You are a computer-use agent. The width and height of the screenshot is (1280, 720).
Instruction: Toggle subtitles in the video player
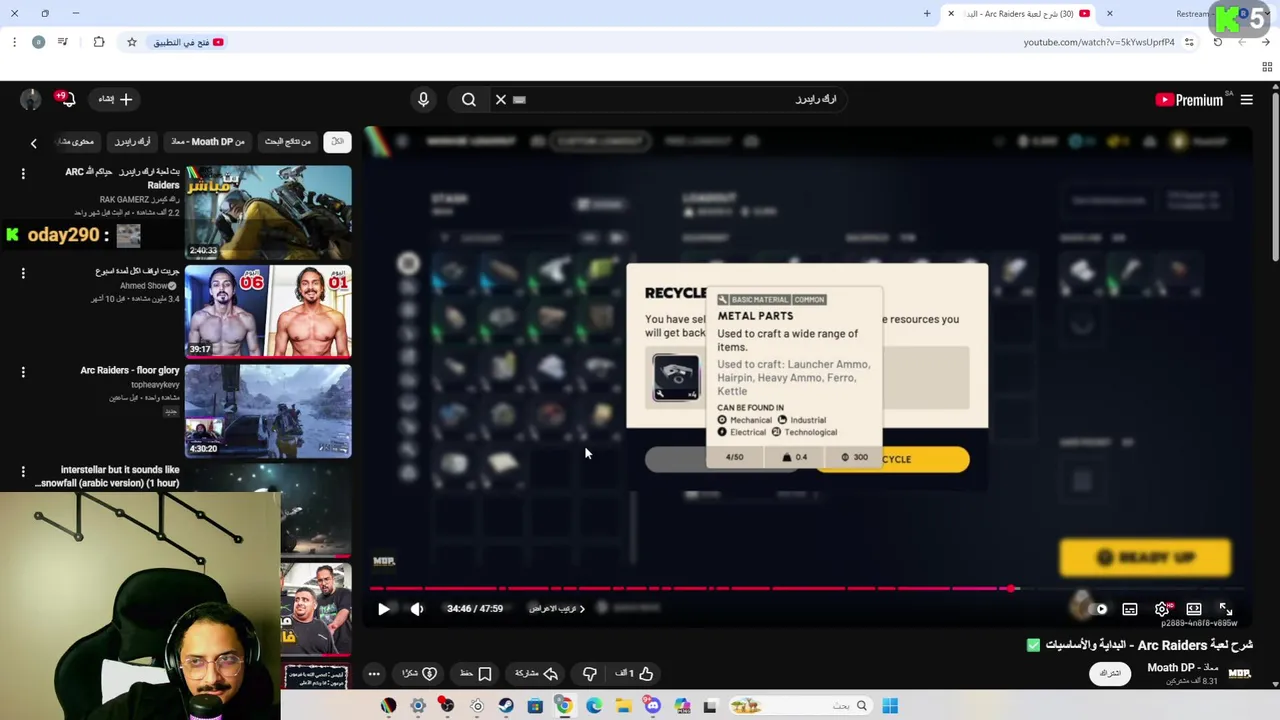[x=1130, y=609]
